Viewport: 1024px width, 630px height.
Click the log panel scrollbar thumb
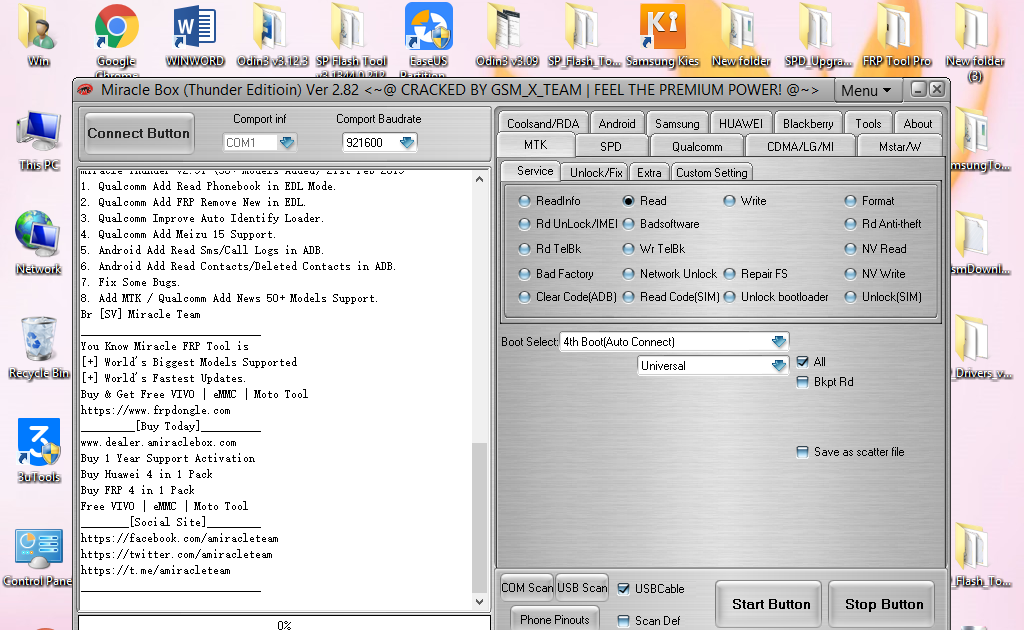[479, 517]
